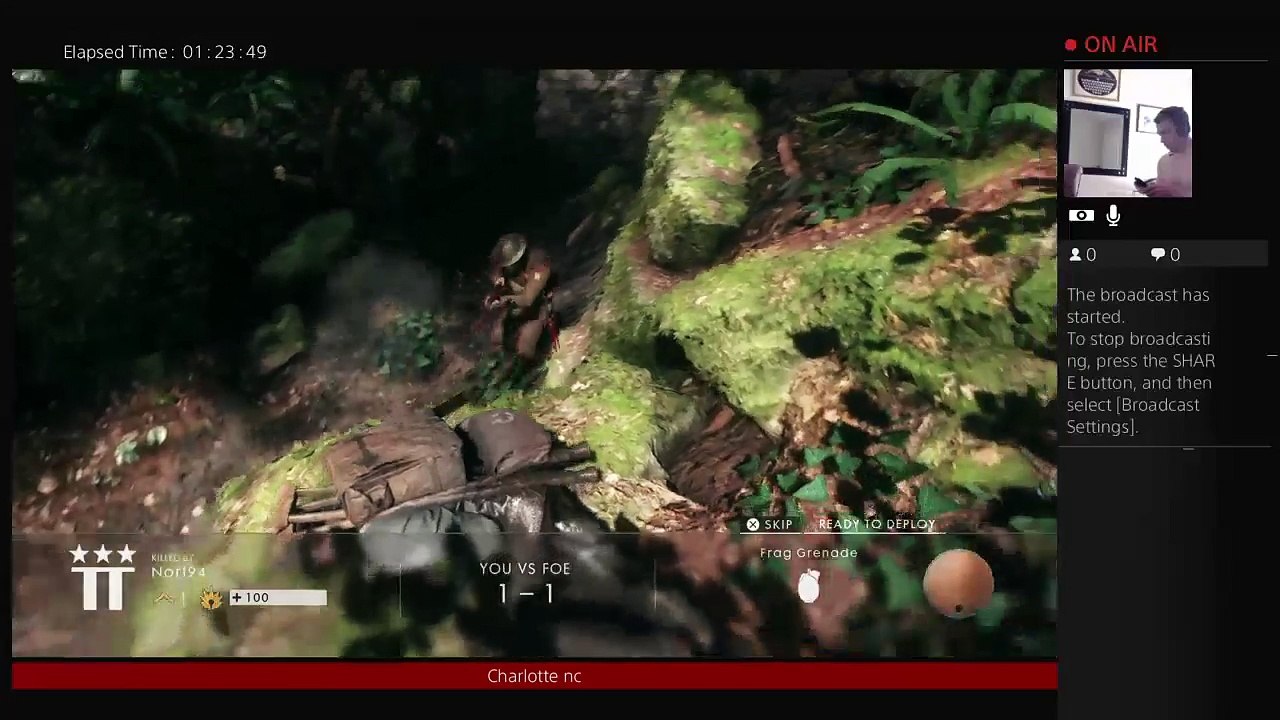Click the three-star rank emblem
1280x720 pixels.
[x=102, y=576]
